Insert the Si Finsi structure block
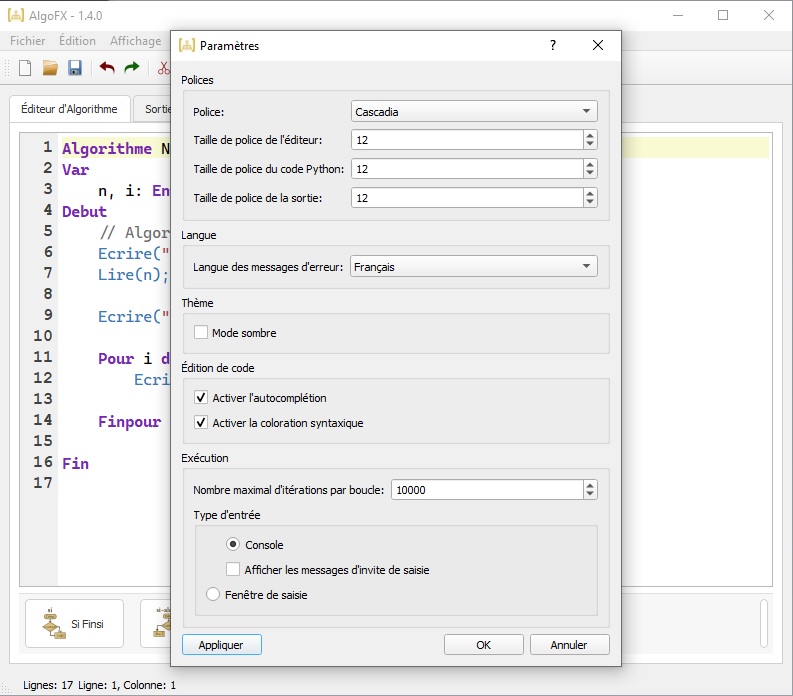 pyautogui.click(x=74, y=624)
